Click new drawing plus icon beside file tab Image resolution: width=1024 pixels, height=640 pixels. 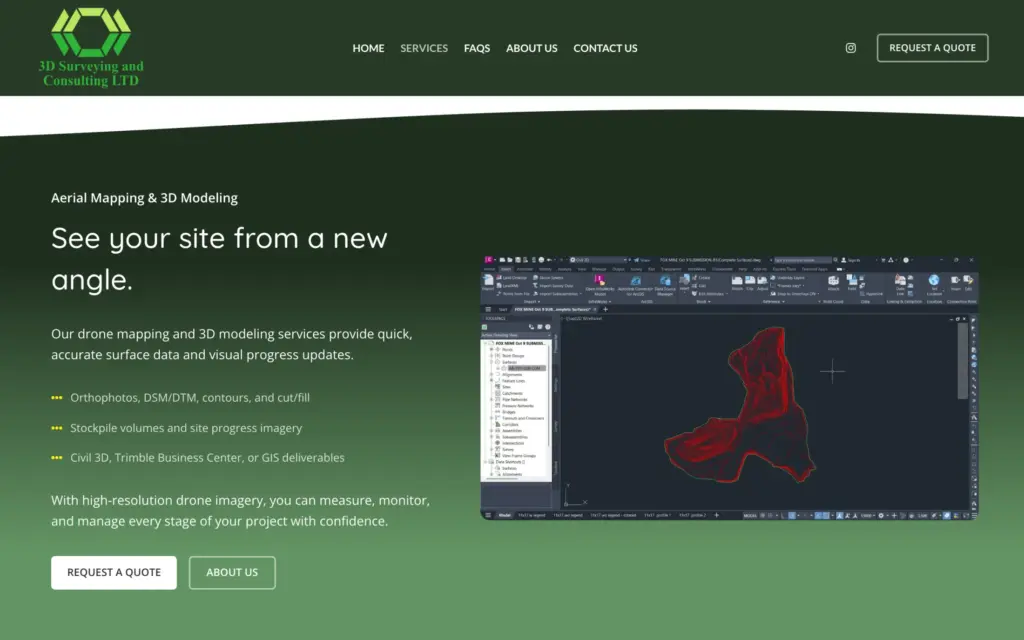(605, 310)
